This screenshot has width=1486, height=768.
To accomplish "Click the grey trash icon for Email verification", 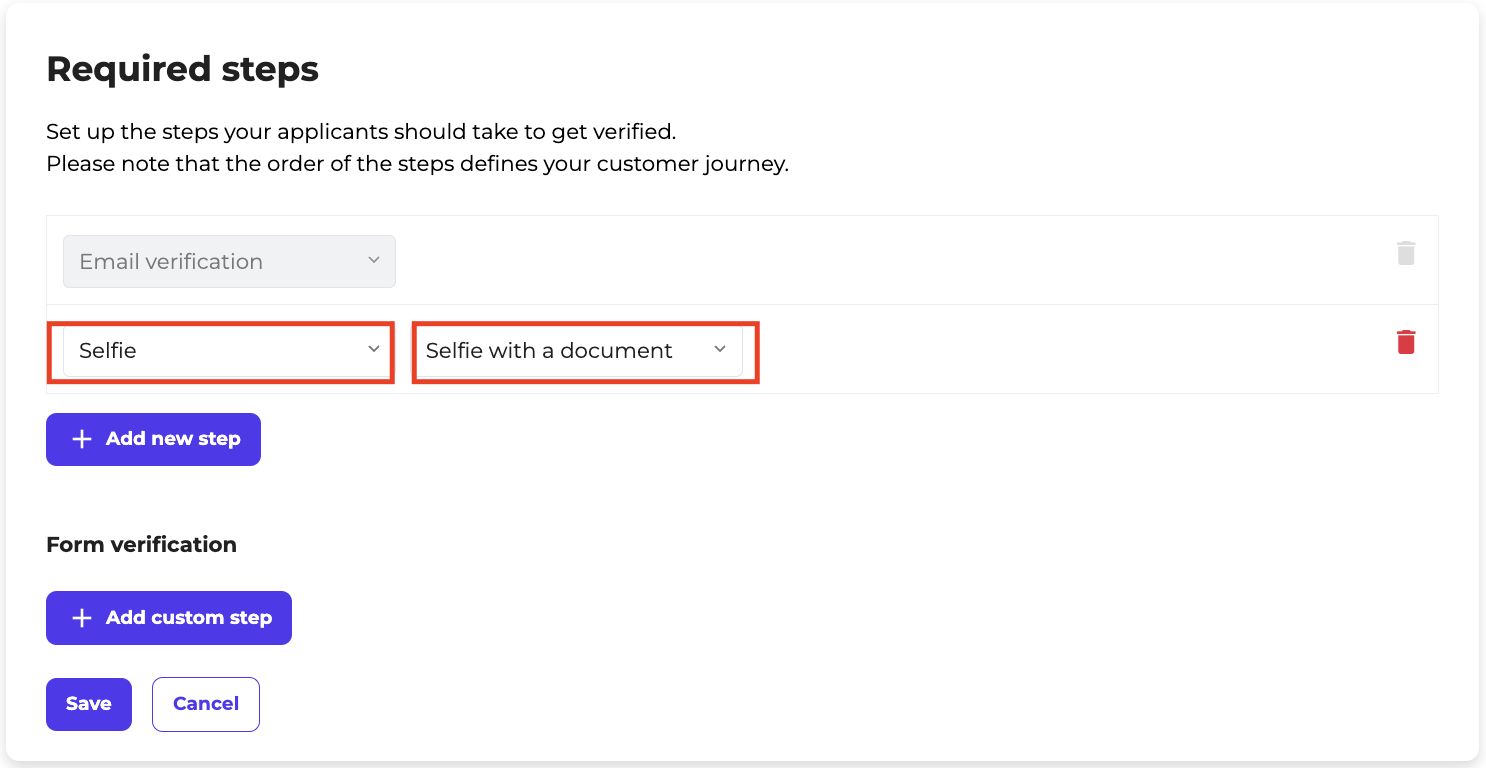I will (x=1406, y=253).
